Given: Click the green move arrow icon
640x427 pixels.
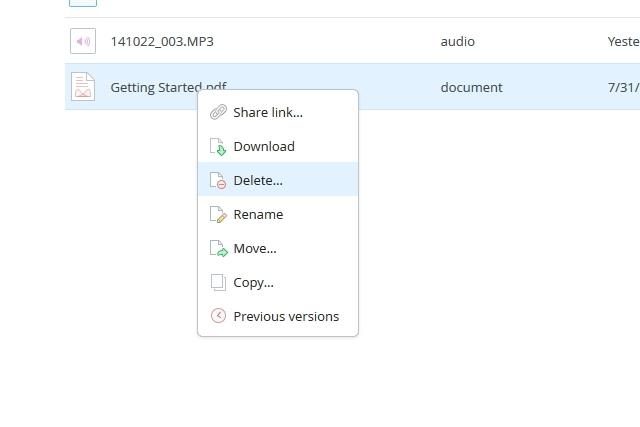Looking at the screenshot, I should (218, 248).
